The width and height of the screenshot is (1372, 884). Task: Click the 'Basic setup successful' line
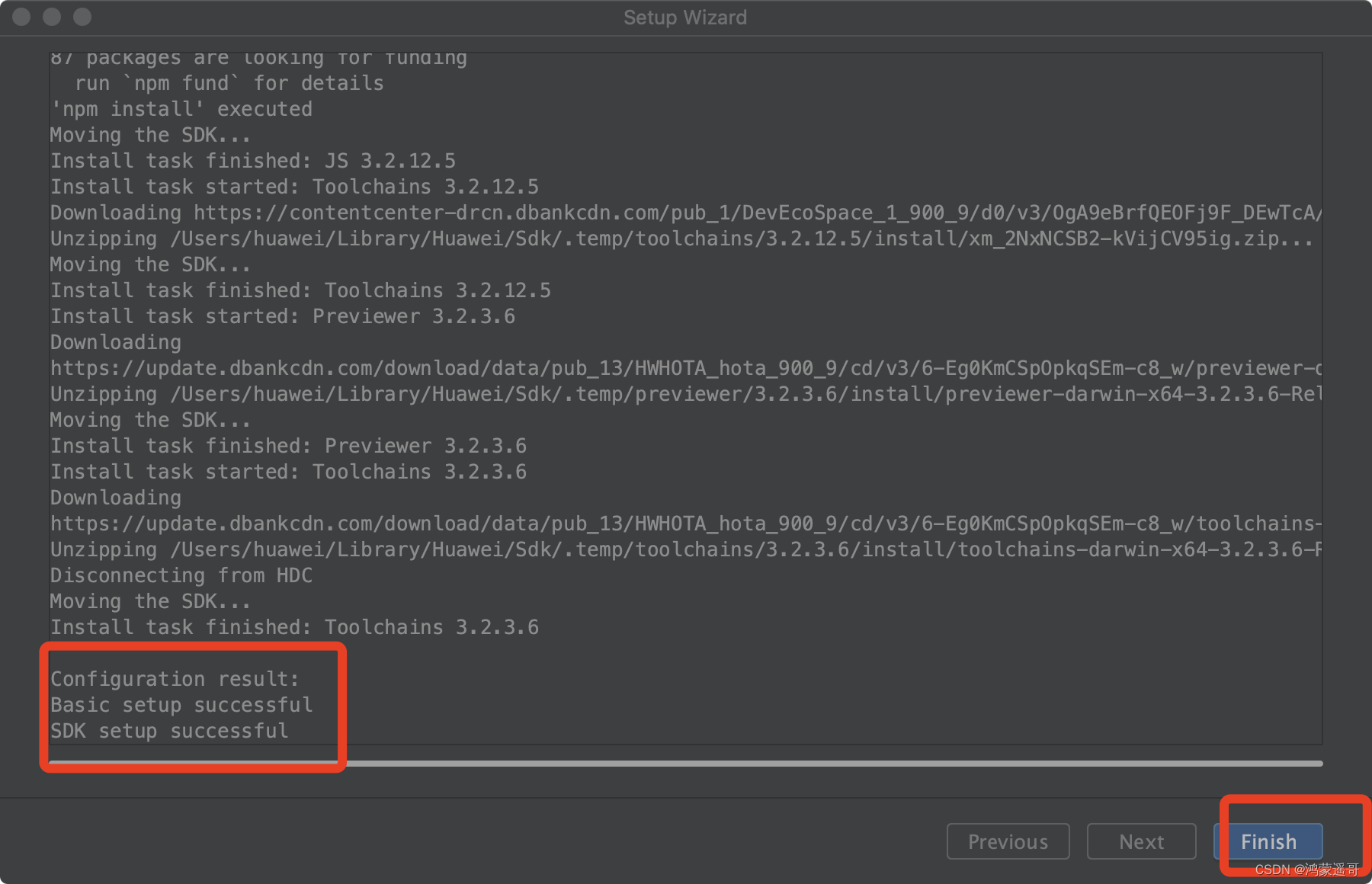(181, 705)
